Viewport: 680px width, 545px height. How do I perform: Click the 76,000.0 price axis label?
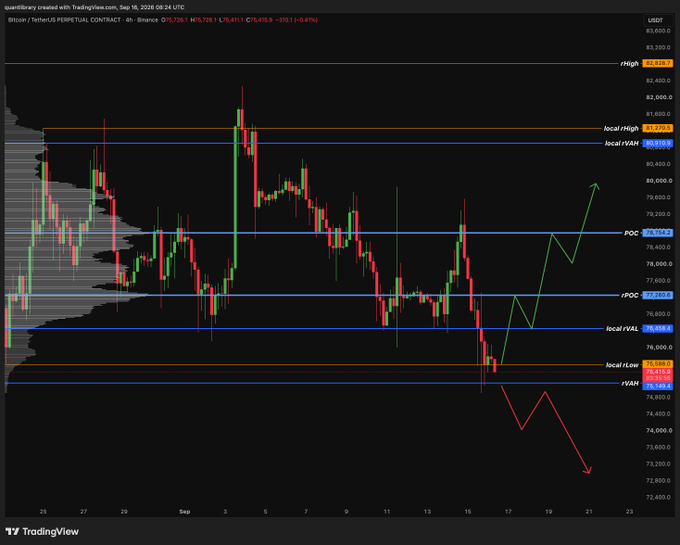tap(658, 347)
